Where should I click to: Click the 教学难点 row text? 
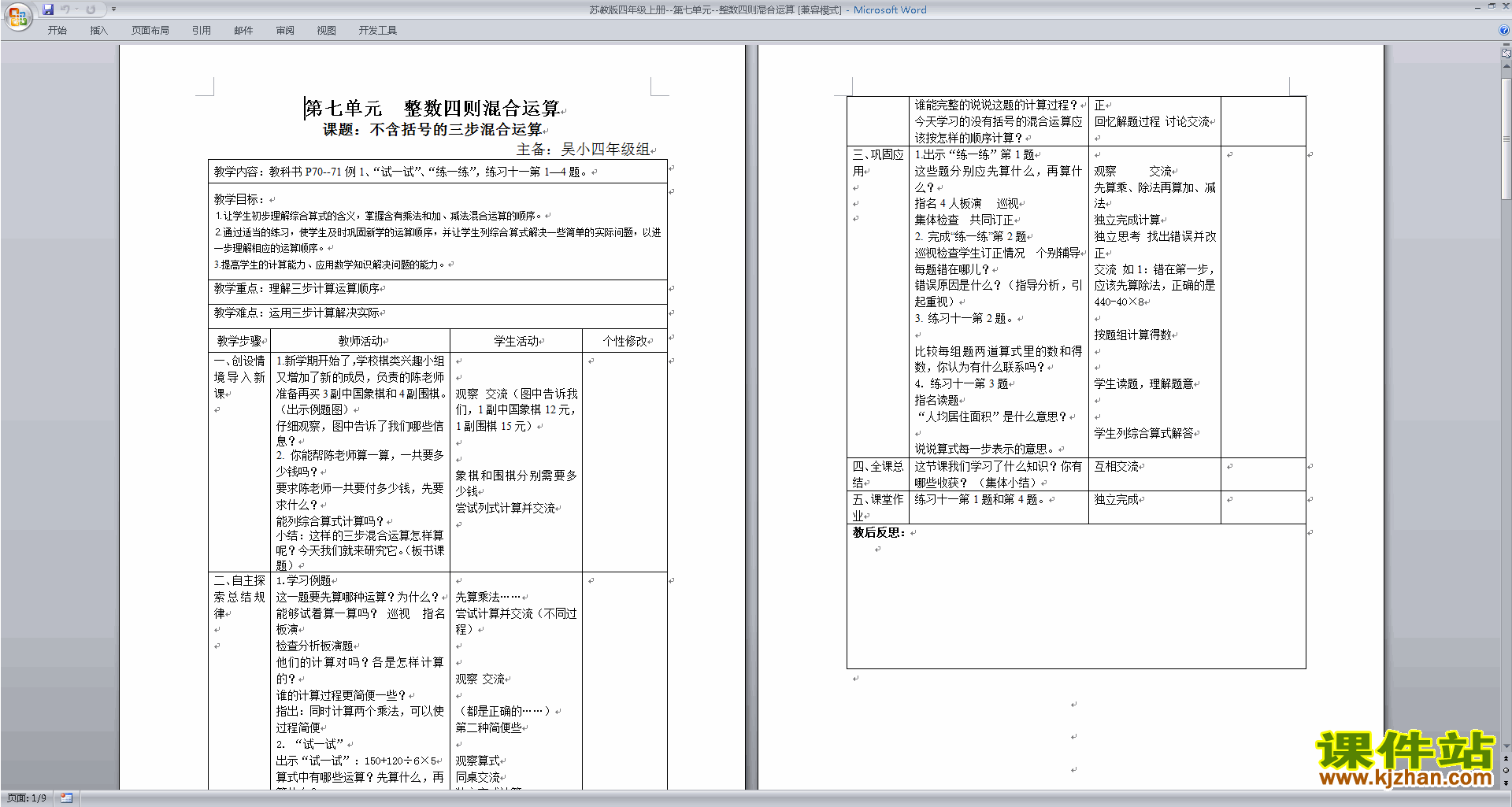[297, 313]
